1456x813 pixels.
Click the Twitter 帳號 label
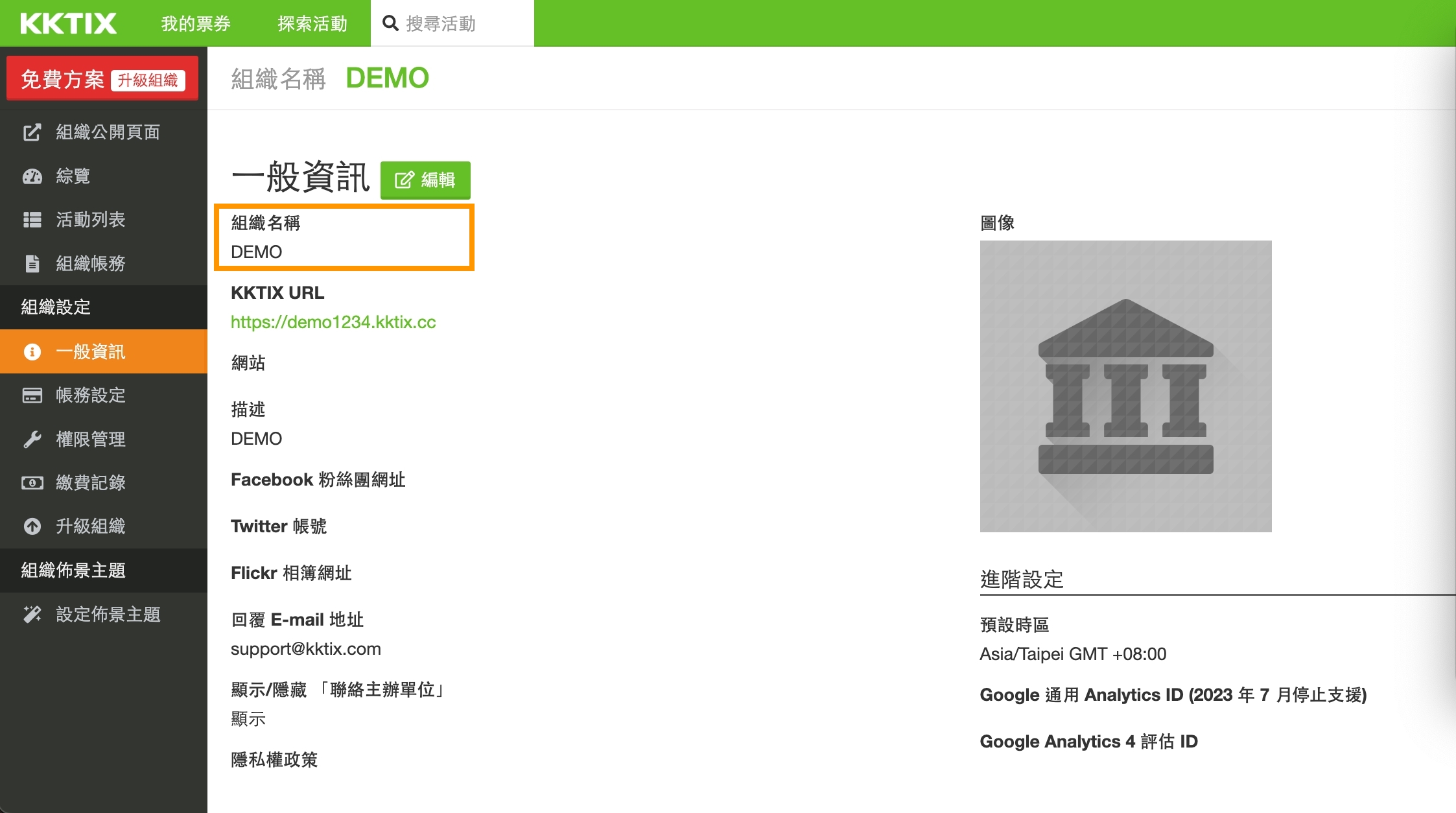tap(279, 526)
